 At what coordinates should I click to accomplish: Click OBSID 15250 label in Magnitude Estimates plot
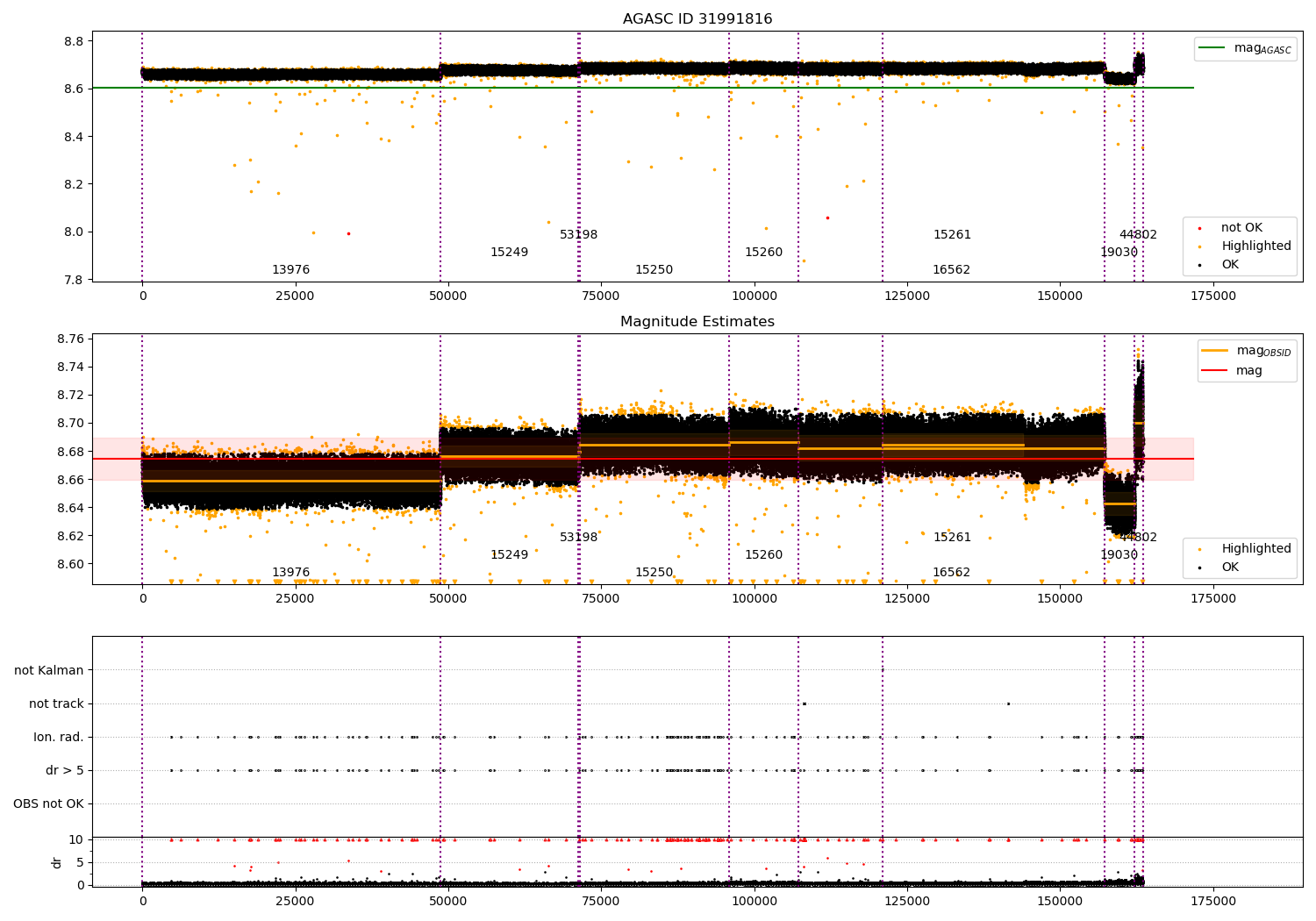click(654, 573)
